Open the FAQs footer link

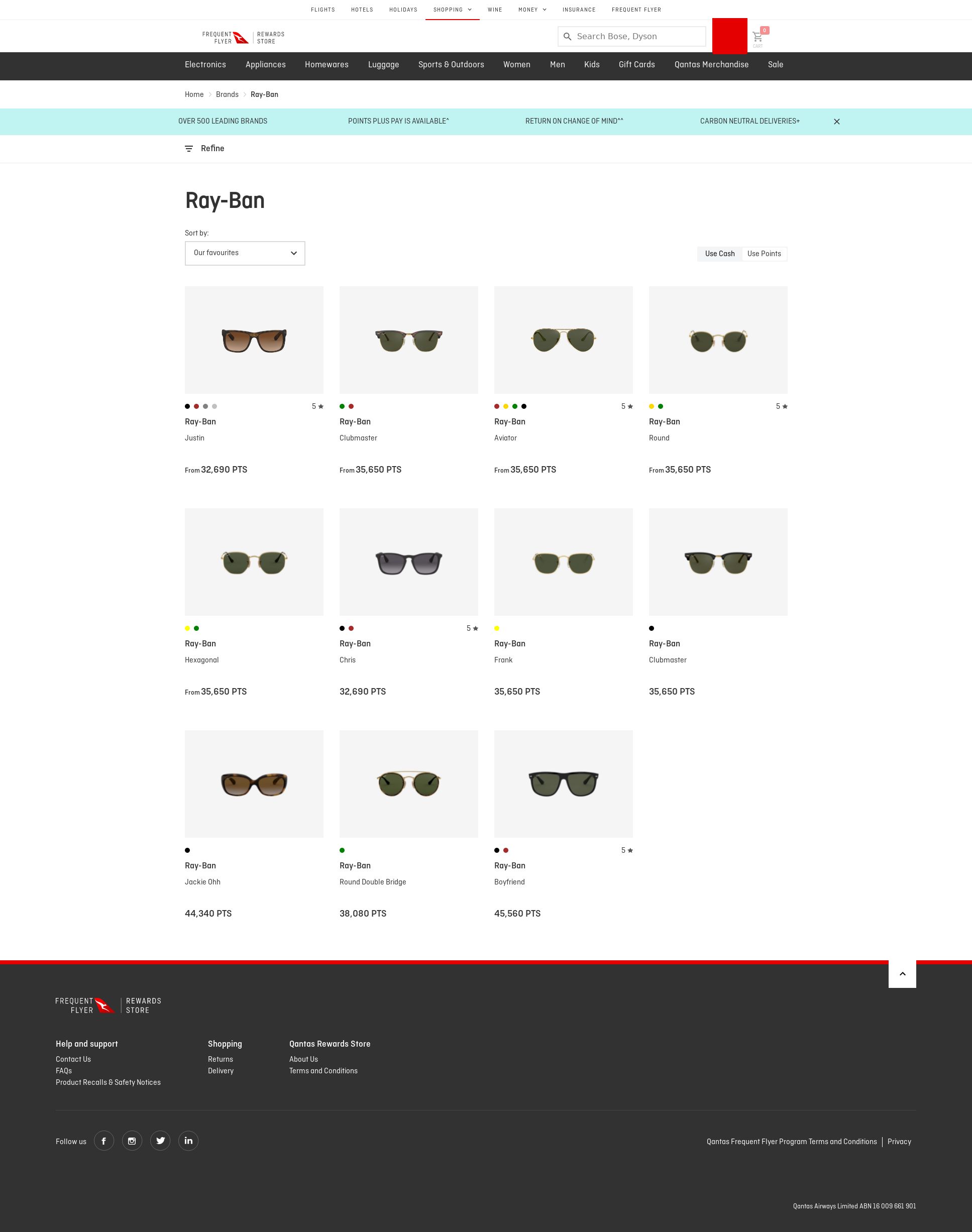coord(64,1071)
